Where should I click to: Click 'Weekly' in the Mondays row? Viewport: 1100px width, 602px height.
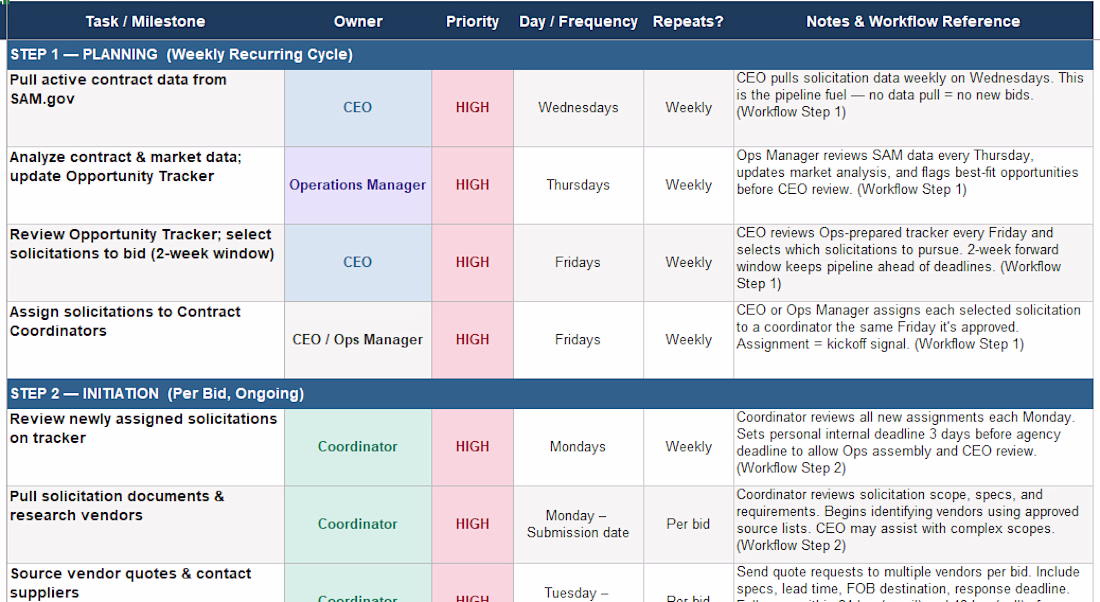click(x=688, y=447)
